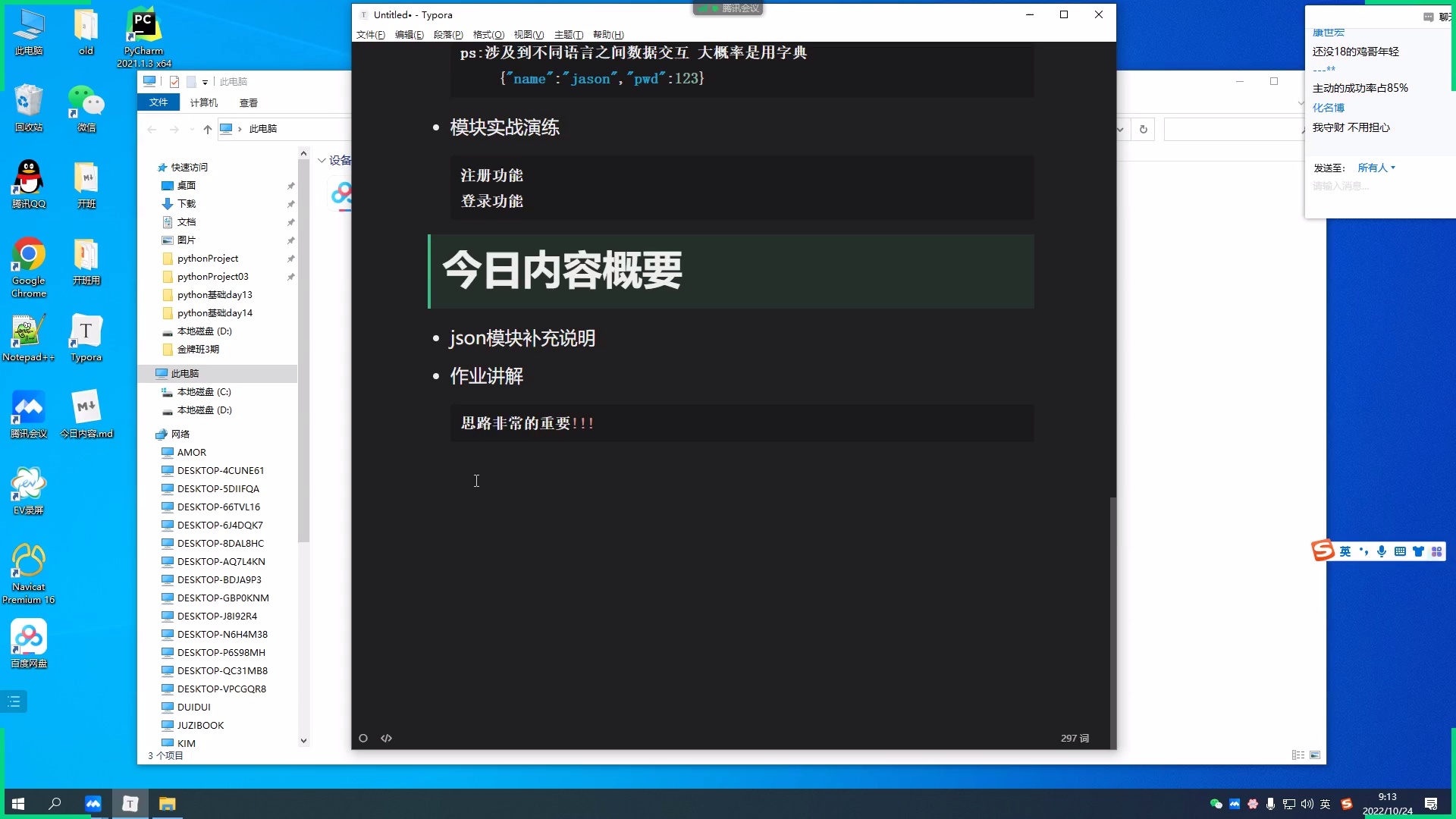1456x819 pixels.
Task: Open the Sogou toolbox grid icon
Action: click(1436, 551)
